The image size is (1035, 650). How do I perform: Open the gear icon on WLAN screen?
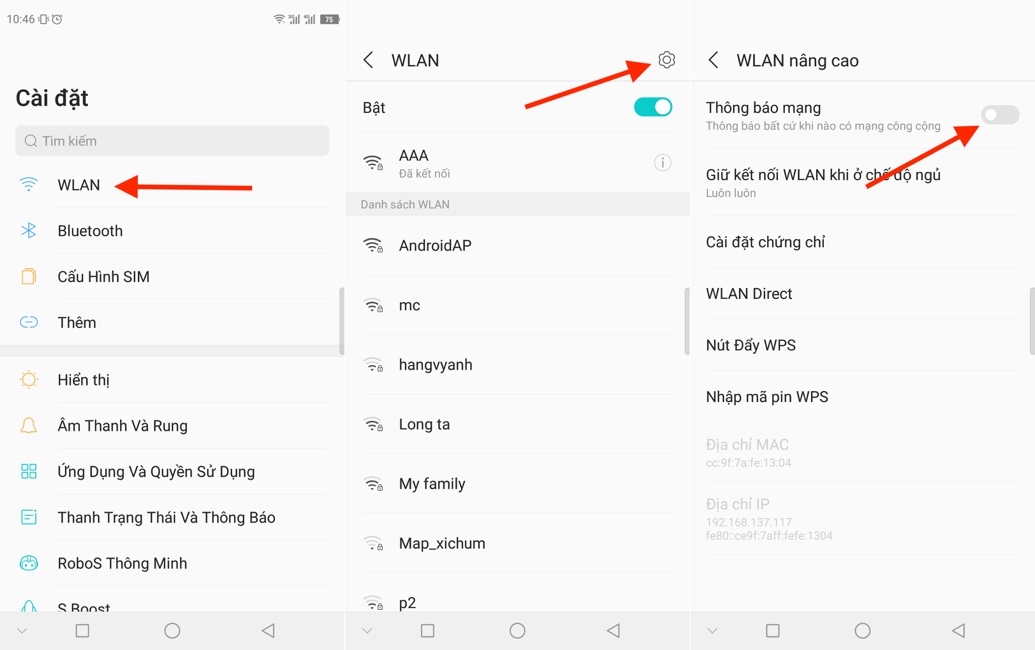[x=666, y=60]
